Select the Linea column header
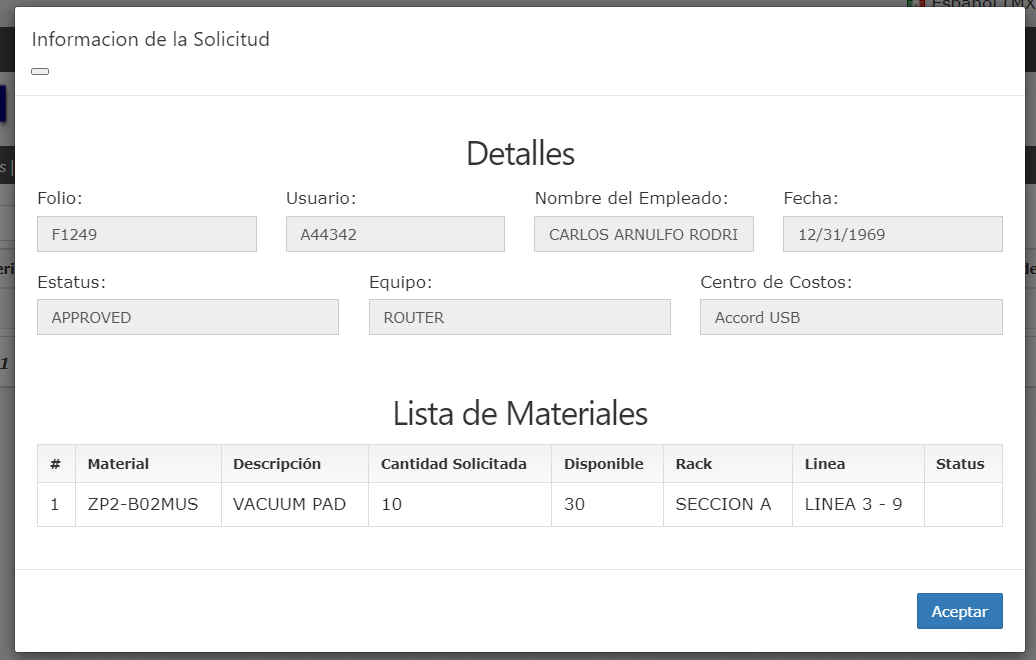 pos(825,464)
